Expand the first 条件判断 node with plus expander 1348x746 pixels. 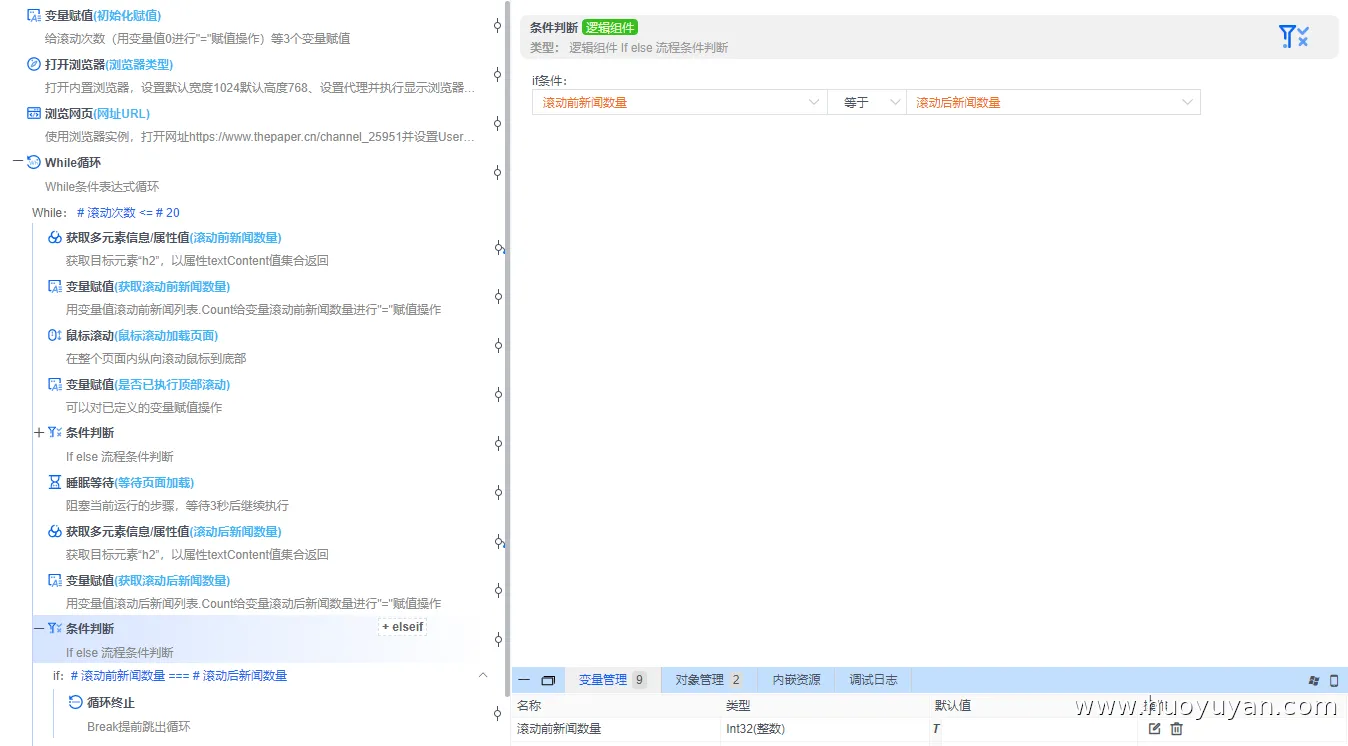39,432
